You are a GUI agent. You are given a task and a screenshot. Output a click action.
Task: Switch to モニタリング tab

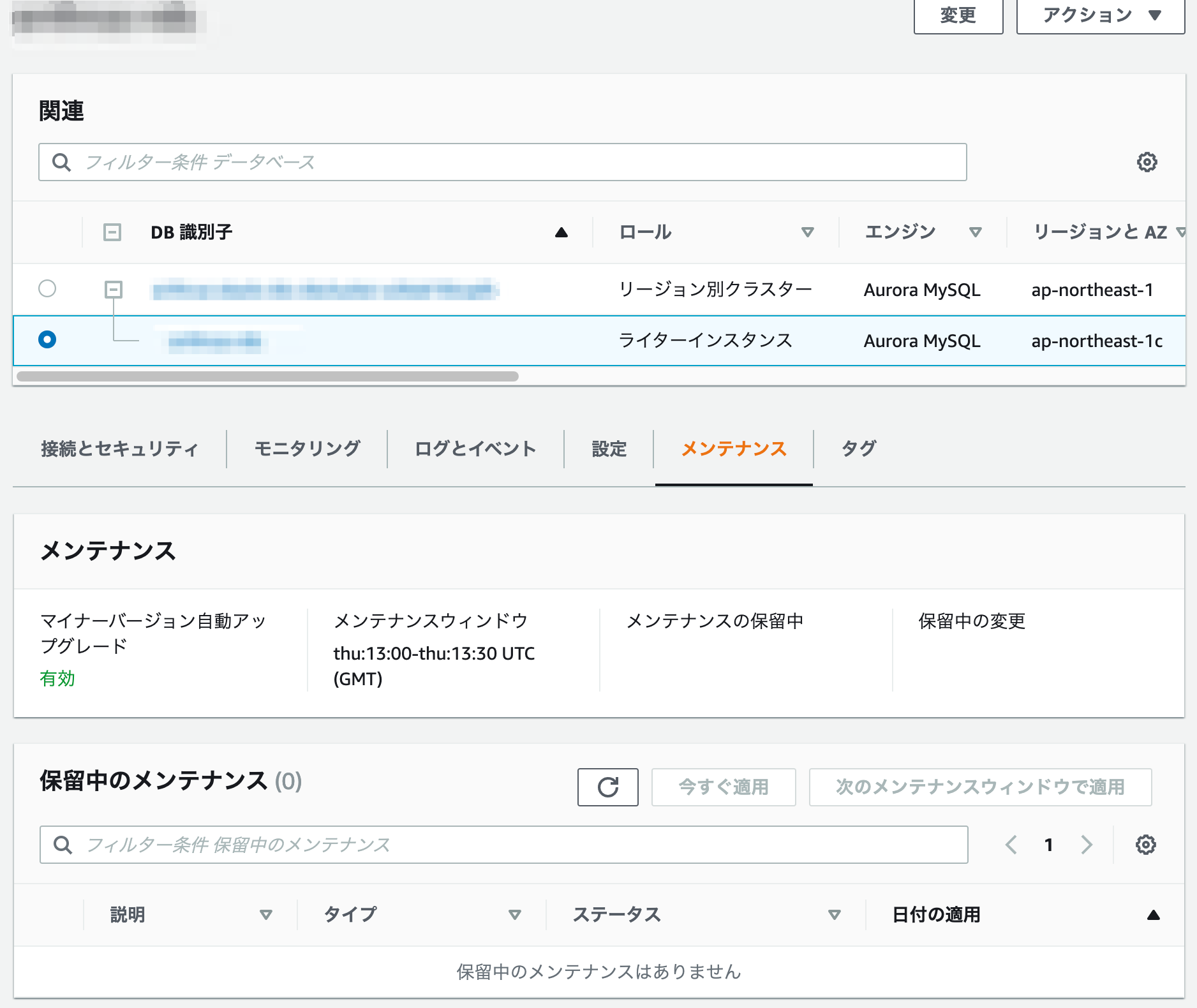pos(307,449)
